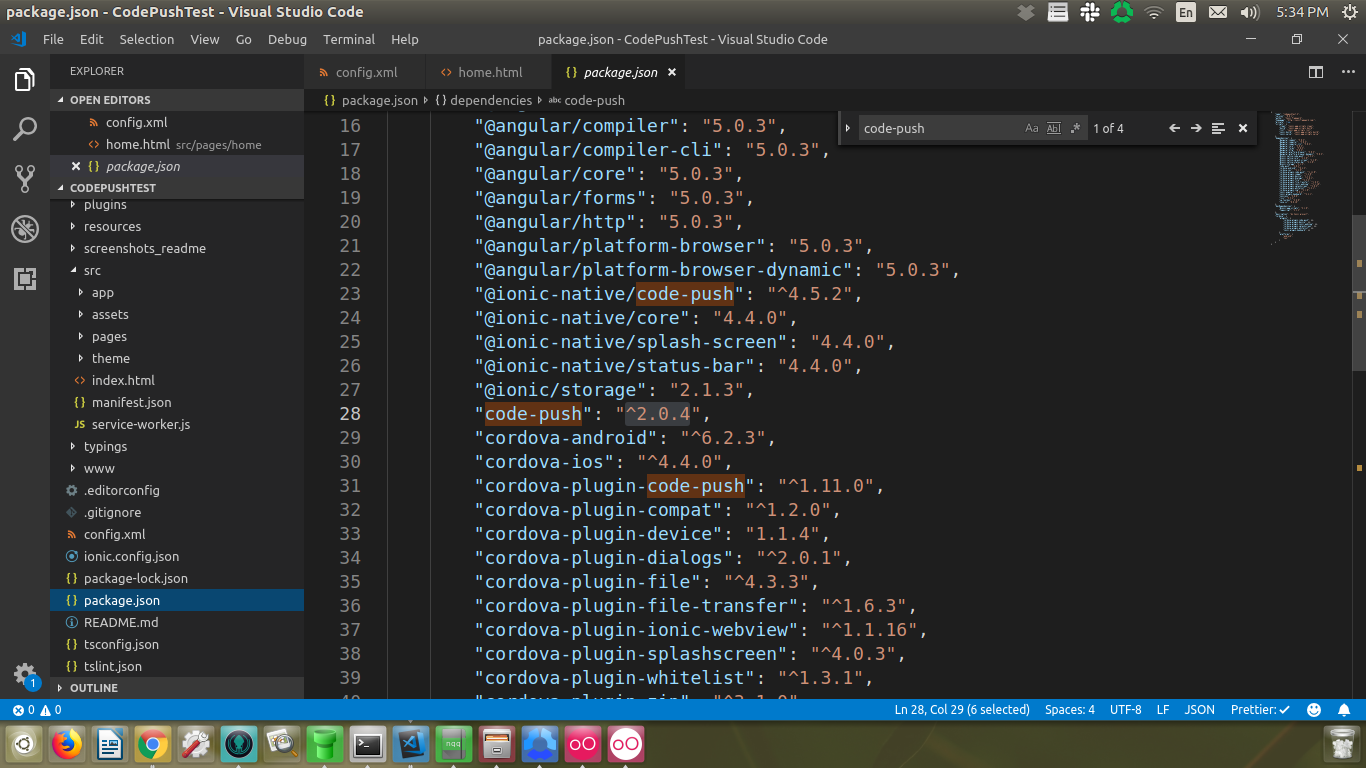Click Ln 28, Col 29 cursor position
The height and width of the screenshot is (768, 1366).
coord(962,710)
